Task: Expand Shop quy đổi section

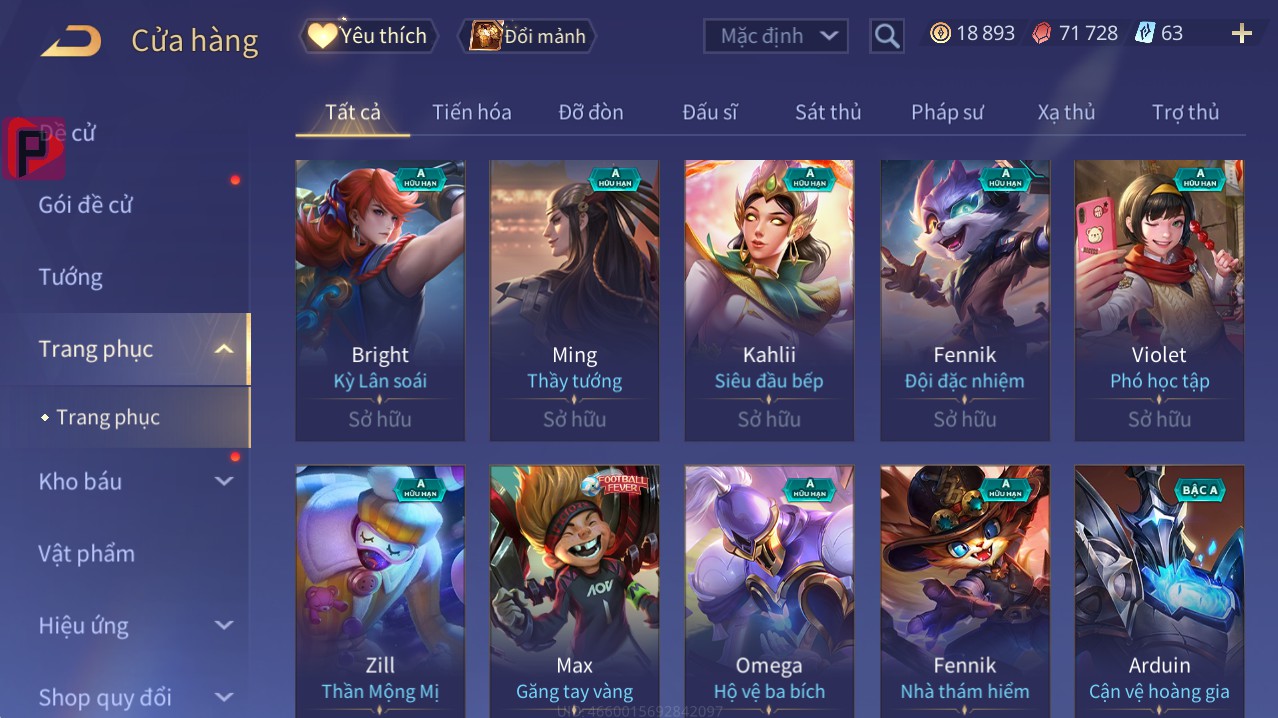Action: tap(224, 697)
